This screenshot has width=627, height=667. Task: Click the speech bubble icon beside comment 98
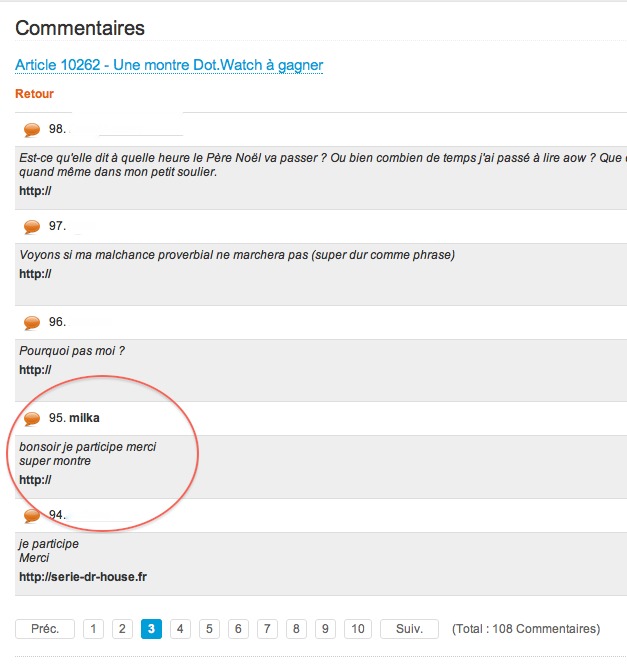(32, 130)
